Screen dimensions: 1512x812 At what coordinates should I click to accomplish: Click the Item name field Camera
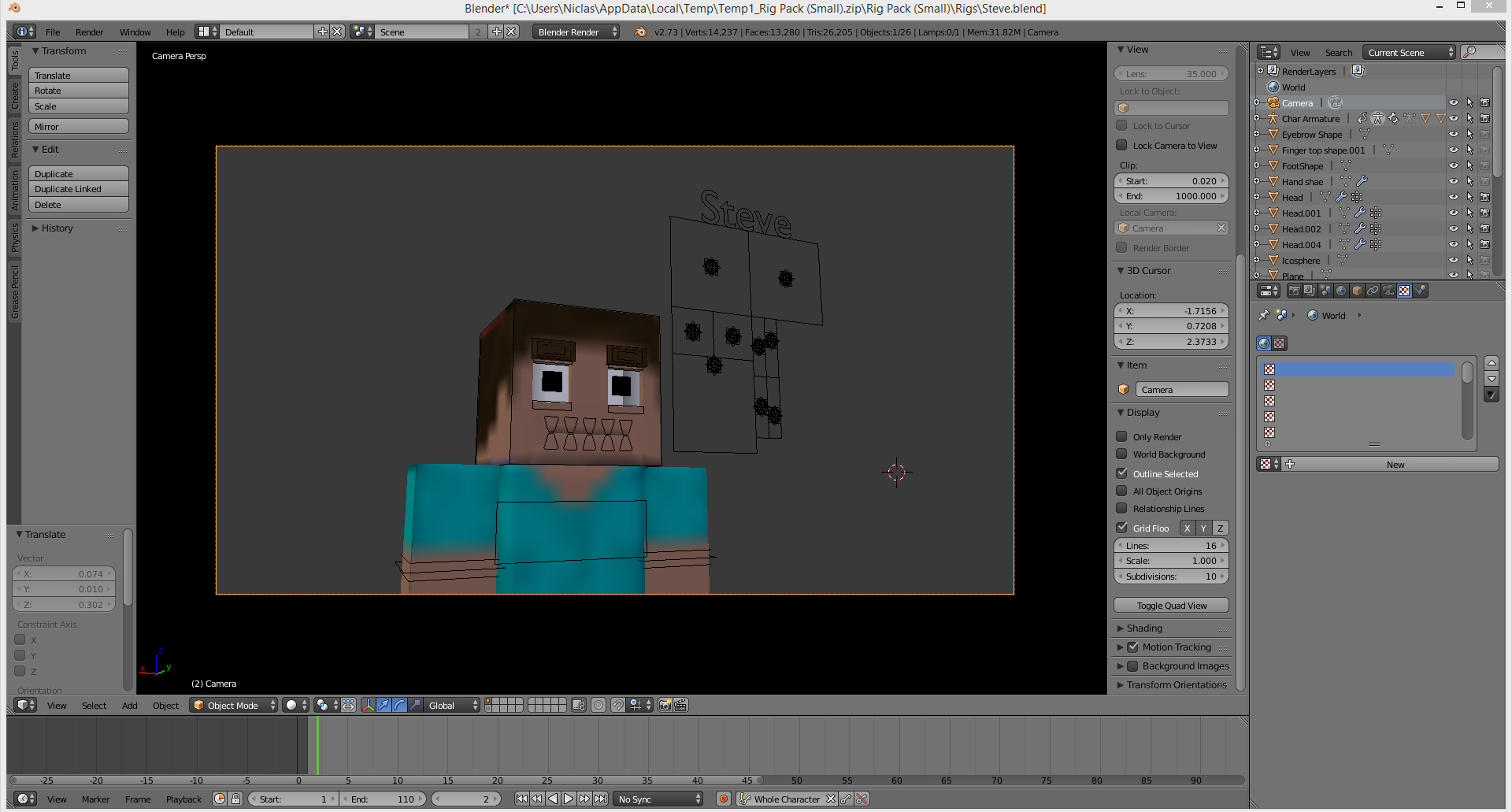point(1181,389)
